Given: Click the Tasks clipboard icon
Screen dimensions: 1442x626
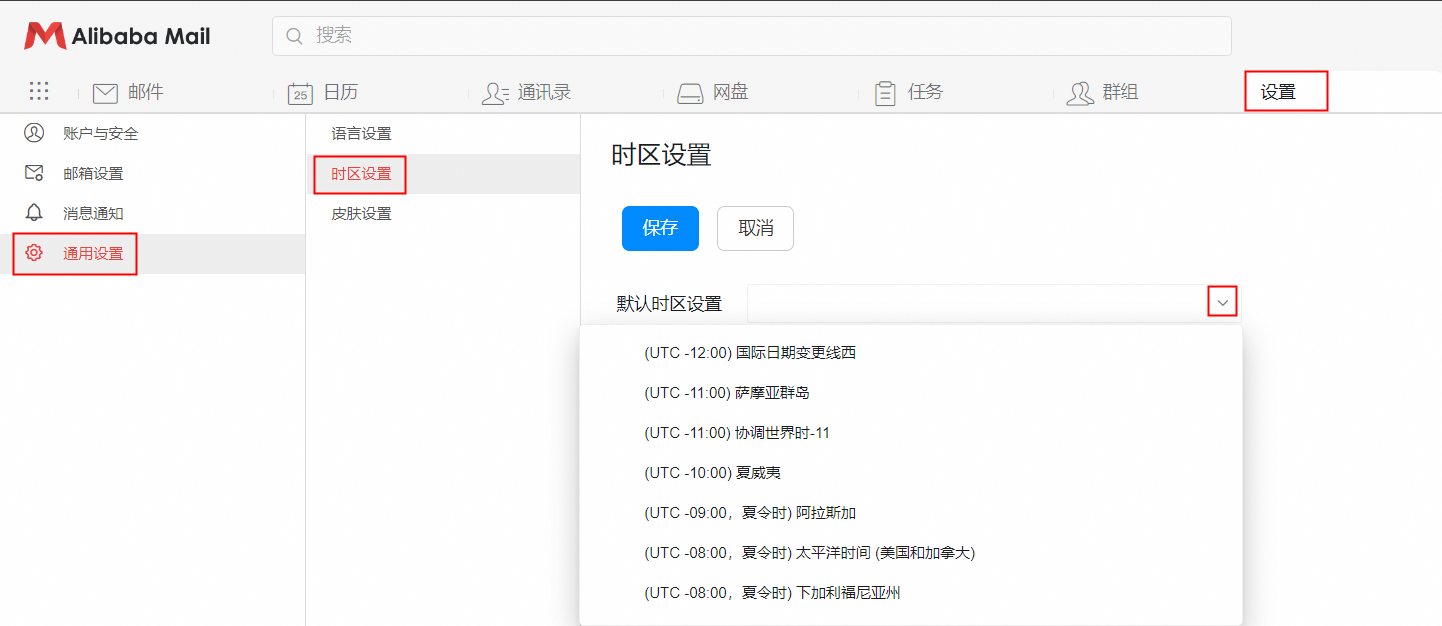Looking at the screenshot, I should [x=885, y=93].
